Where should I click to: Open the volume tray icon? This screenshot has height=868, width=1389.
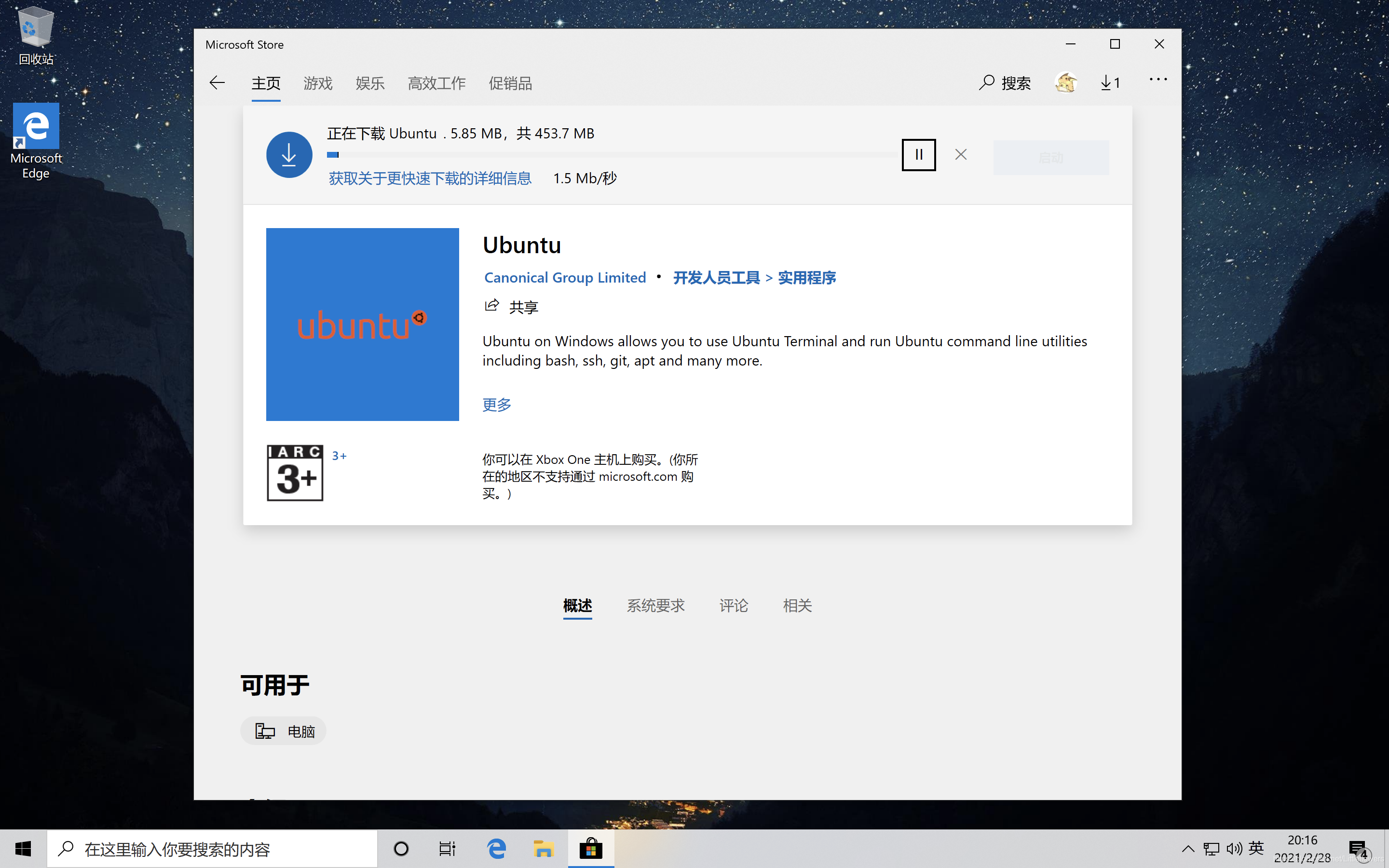pos(1234,849)
